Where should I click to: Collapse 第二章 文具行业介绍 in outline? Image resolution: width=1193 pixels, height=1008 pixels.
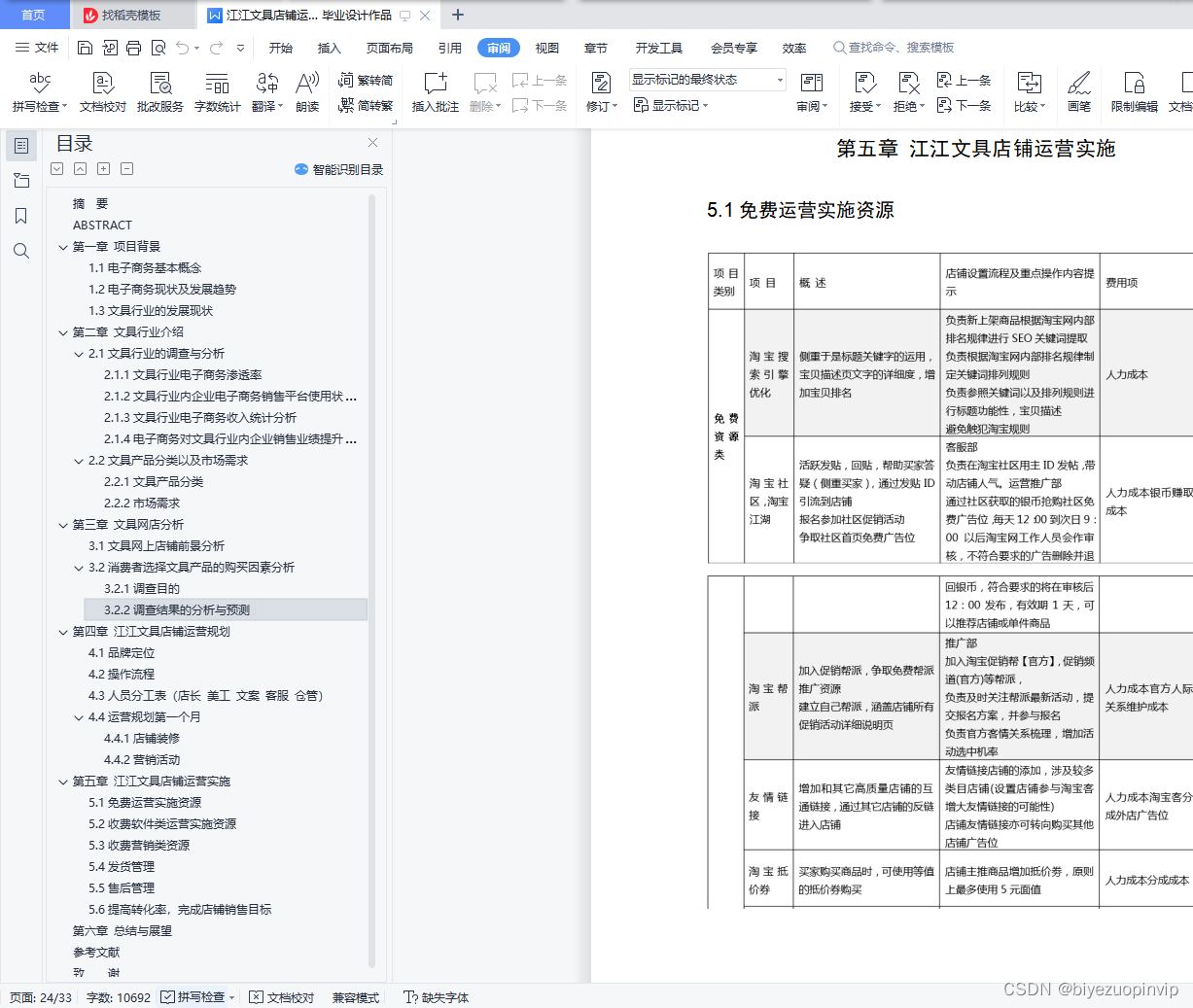tap(63, 332)
